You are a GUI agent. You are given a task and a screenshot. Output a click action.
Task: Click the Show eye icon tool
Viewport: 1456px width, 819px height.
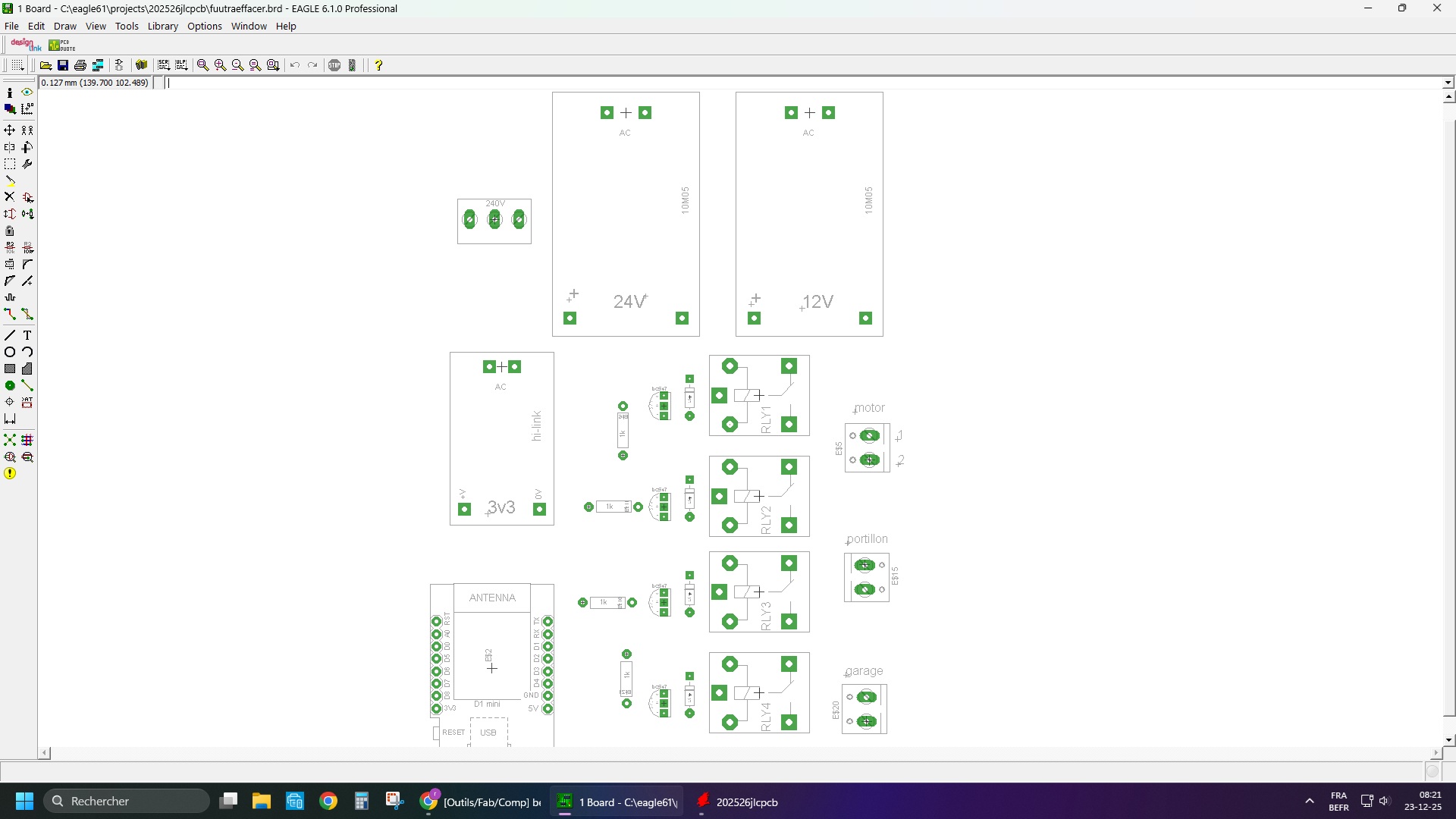pyautogui.click(x=27, y=93)
